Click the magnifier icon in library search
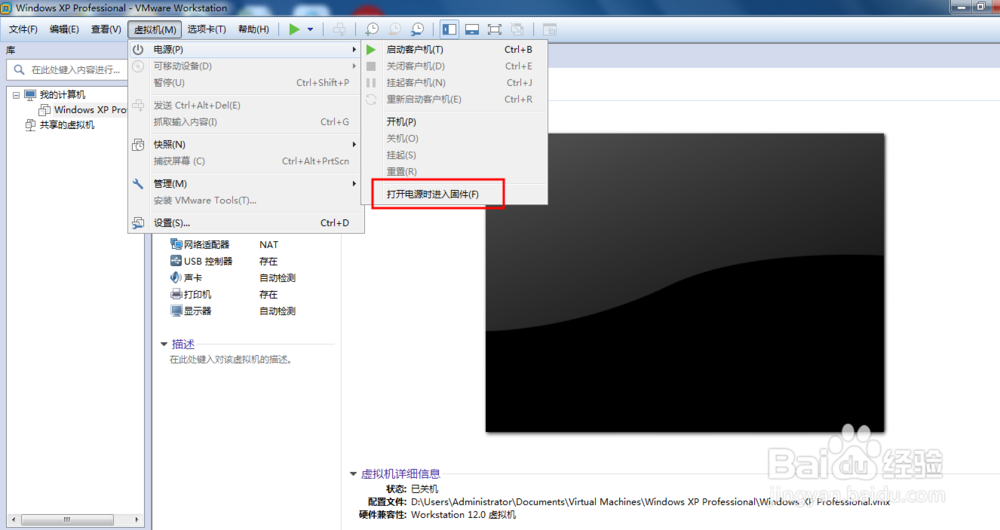 coord(19,70)
